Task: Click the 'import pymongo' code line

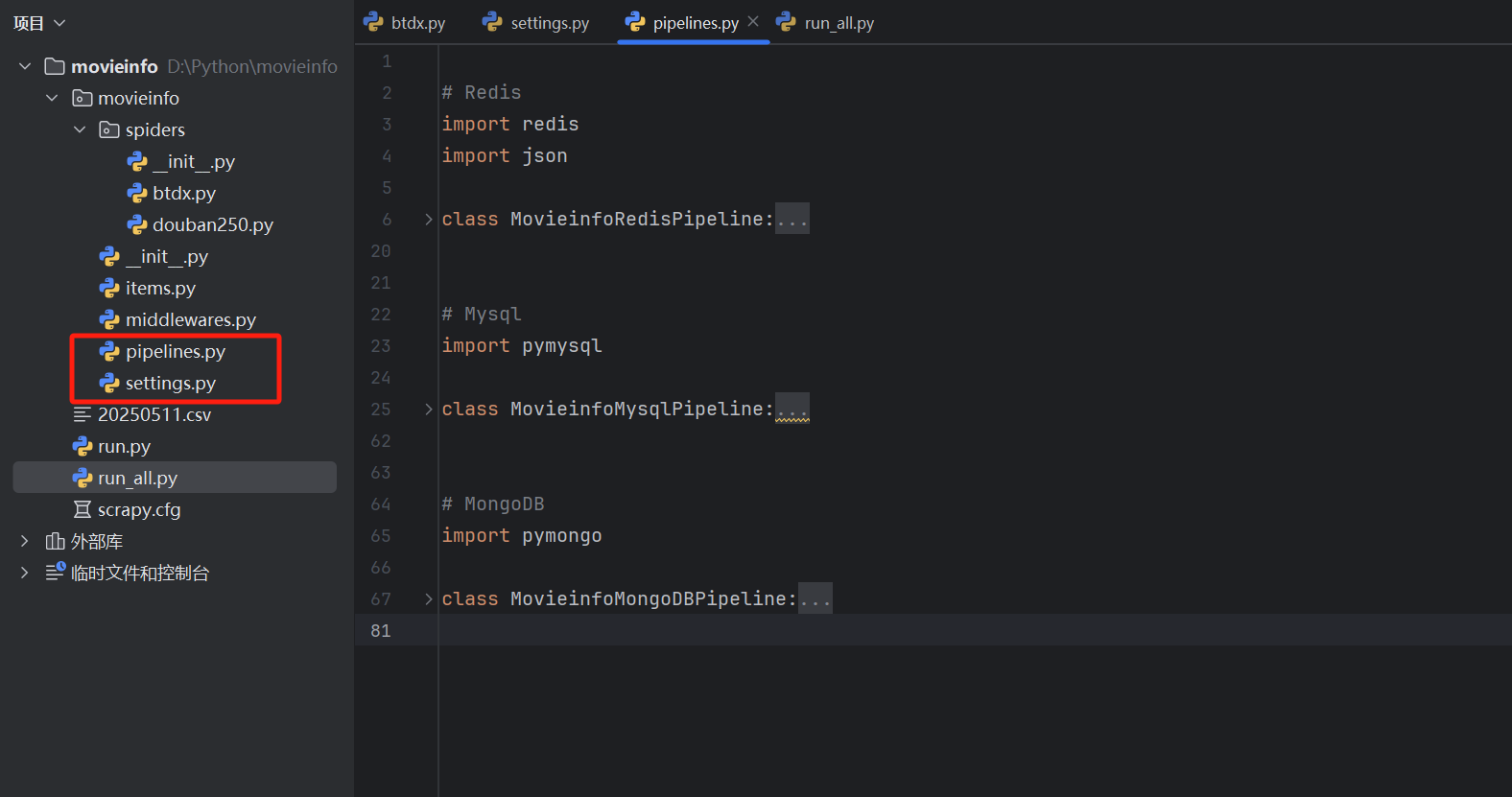Action: (x=522, y=535)
